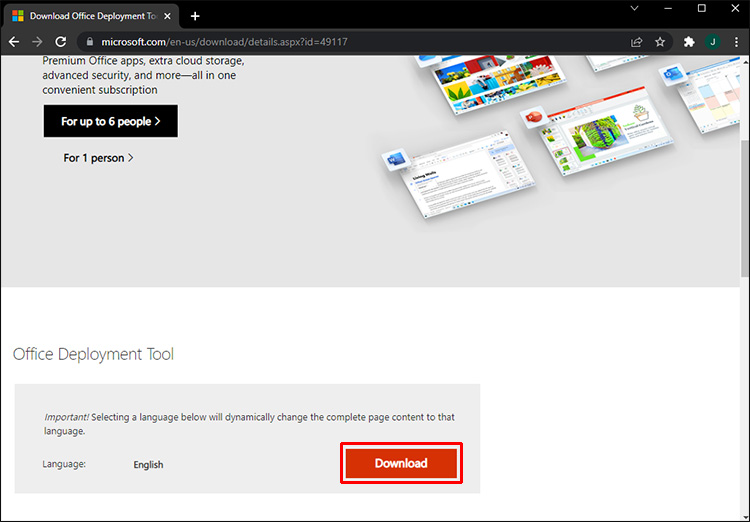Close the Download Office Deployment Tool tab

167,16
